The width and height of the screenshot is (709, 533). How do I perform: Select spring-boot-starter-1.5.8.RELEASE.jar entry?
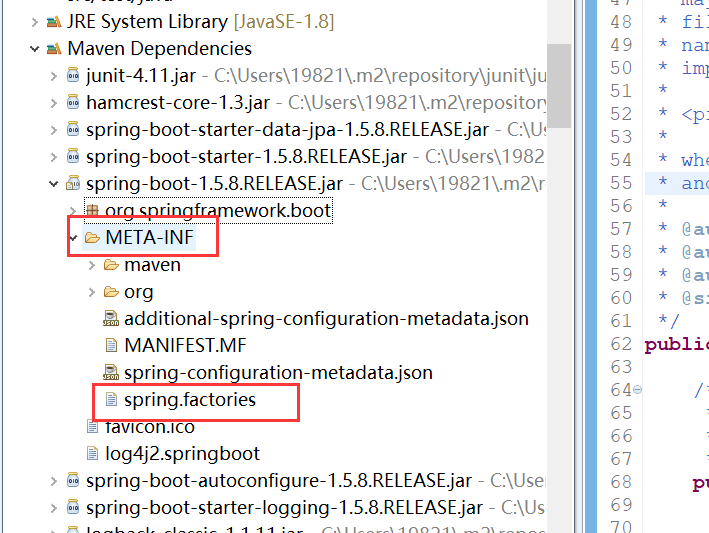246,157
